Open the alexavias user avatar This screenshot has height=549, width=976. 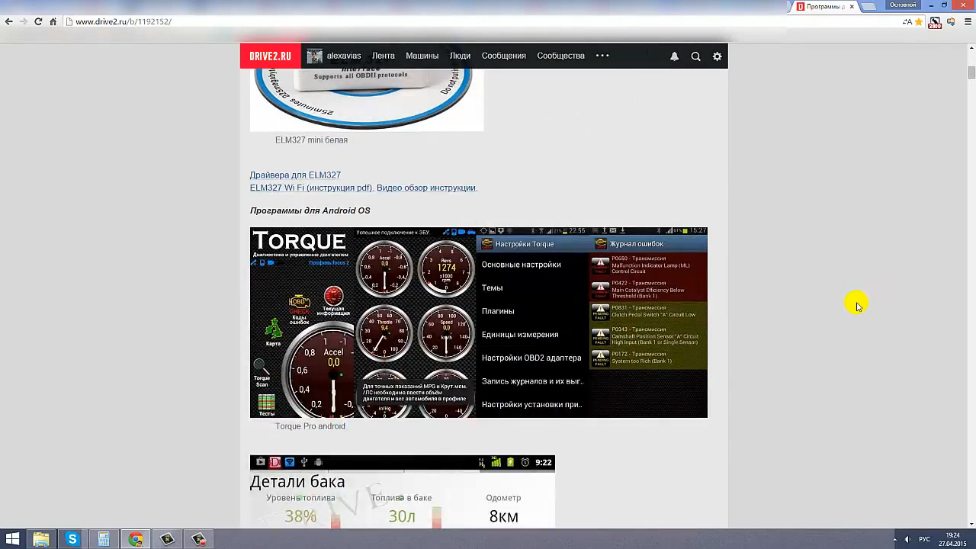point(314,56)
